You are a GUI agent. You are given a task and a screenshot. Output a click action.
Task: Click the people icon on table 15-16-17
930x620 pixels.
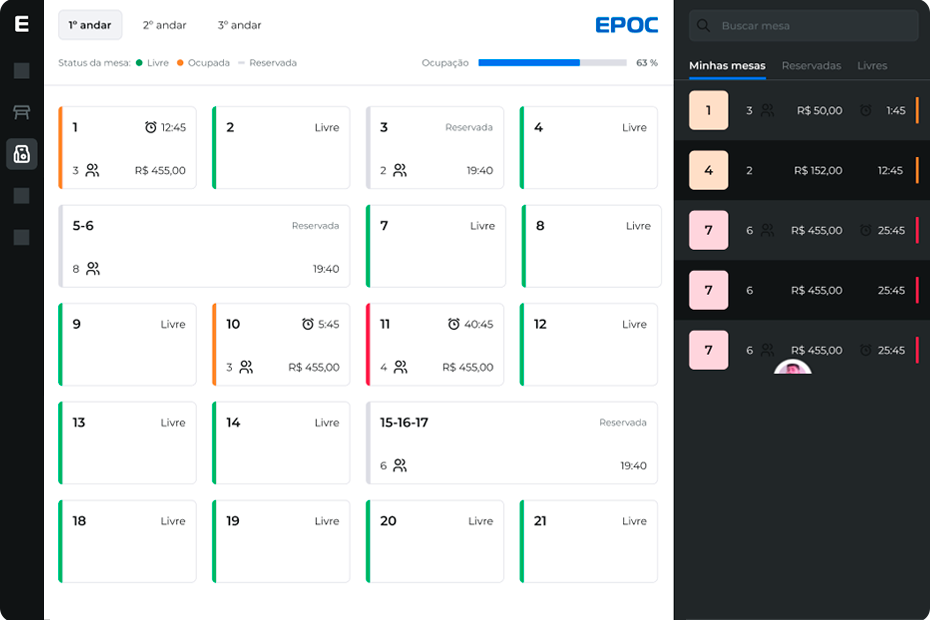(x=400, y=465)
